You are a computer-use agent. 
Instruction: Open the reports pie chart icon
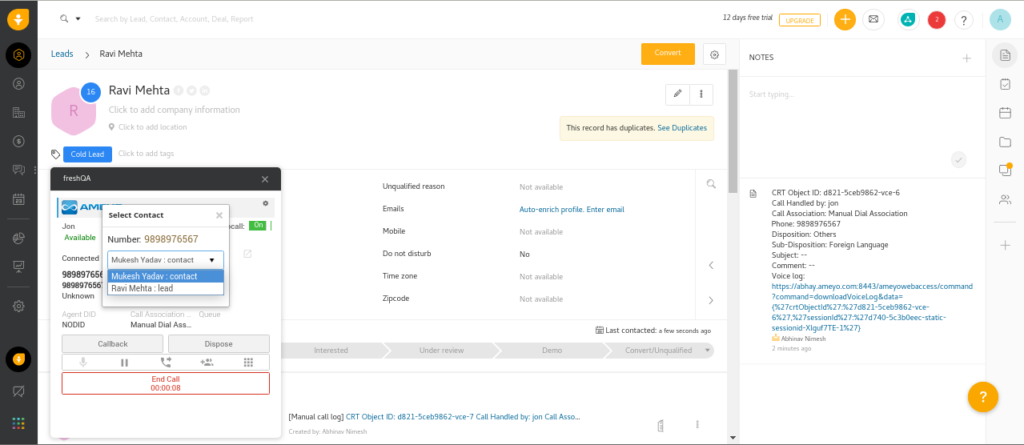[x=19, y=239]
